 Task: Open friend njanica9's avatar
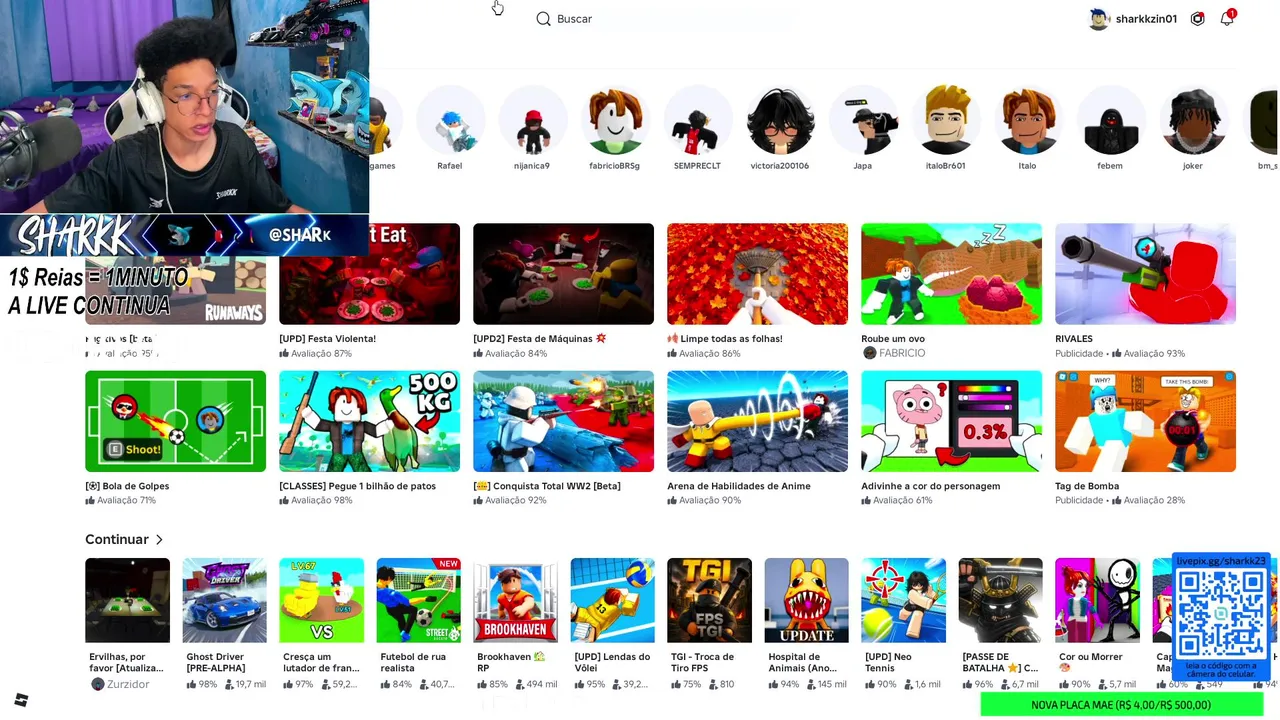click(532, 120)
